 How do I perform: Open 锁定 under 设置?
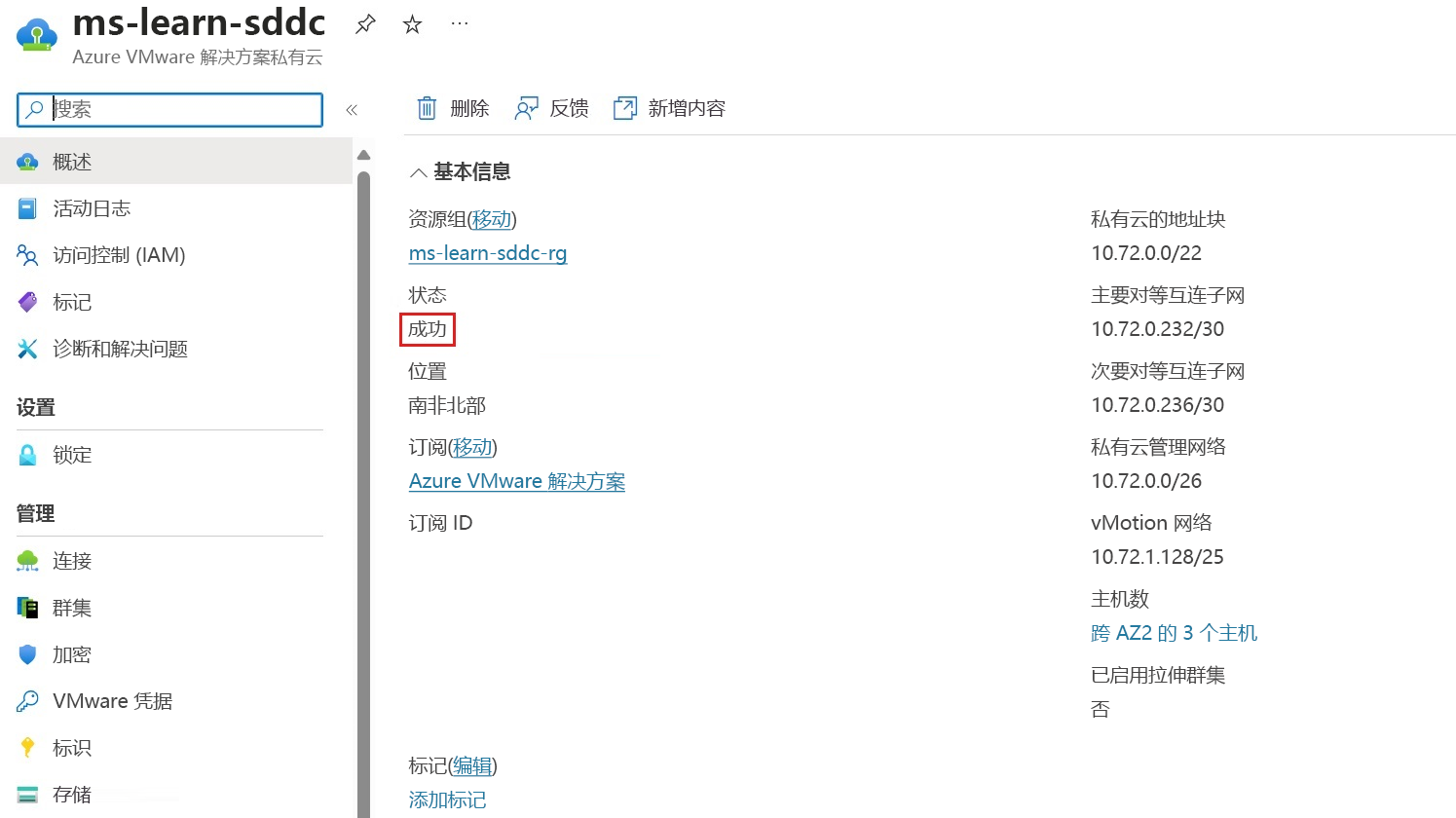pos(72,455)
